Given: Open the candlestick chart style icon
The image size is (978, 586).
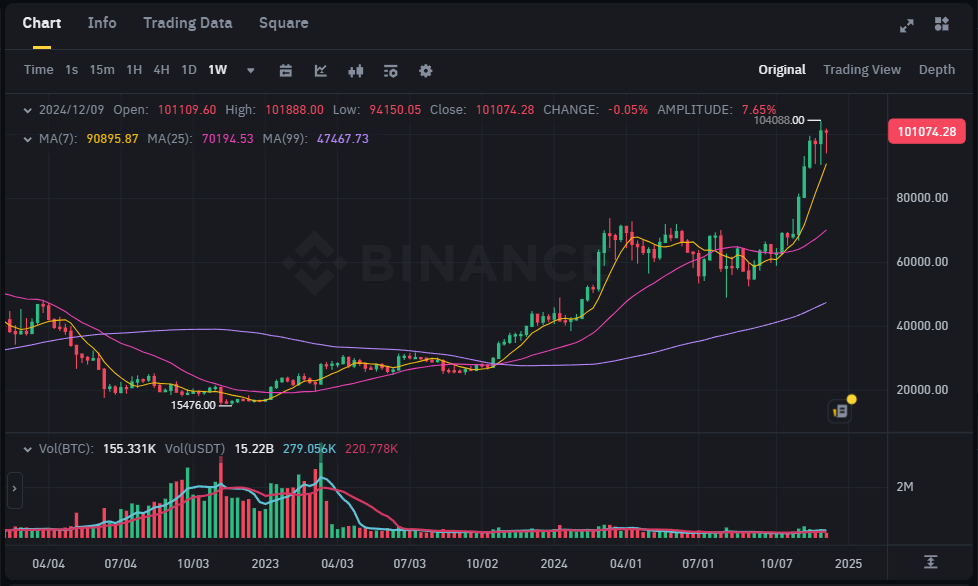Looking at the screenshot, I should (355, 70).
